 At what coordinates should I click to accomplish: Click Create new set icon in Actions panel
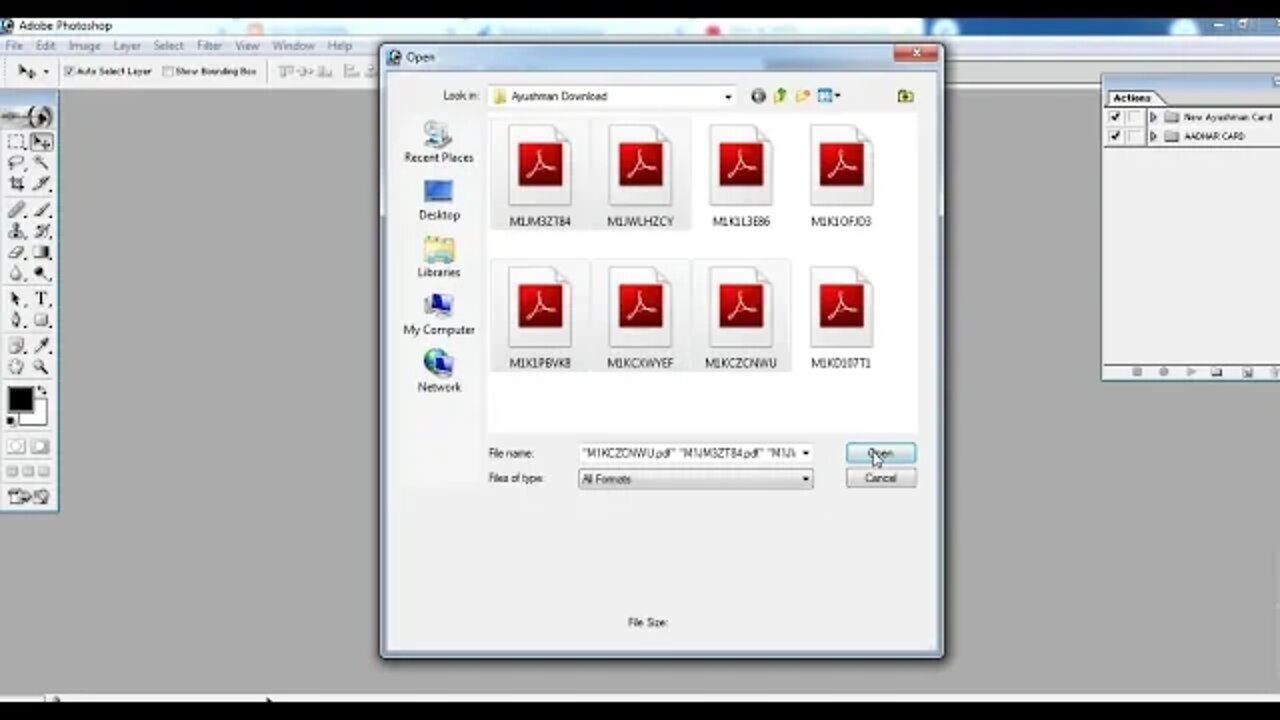[x=1216, y=372]
